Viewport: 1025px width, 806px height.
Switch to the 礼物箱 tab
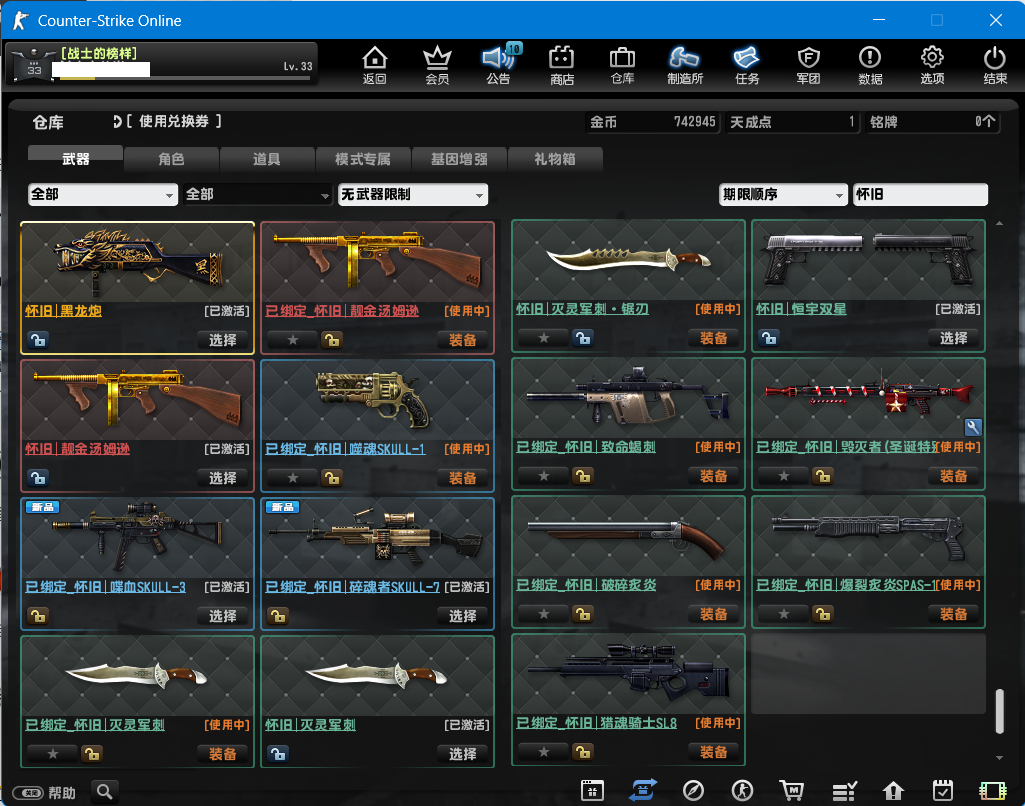554,159
